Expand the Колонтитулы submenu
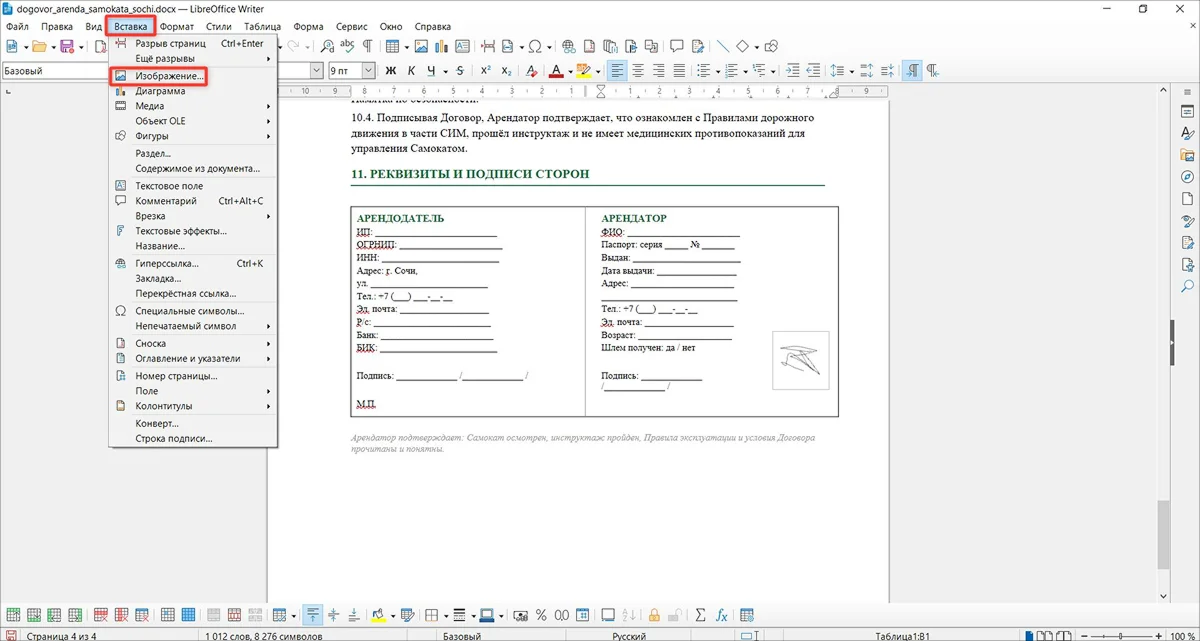 (192, 406)
